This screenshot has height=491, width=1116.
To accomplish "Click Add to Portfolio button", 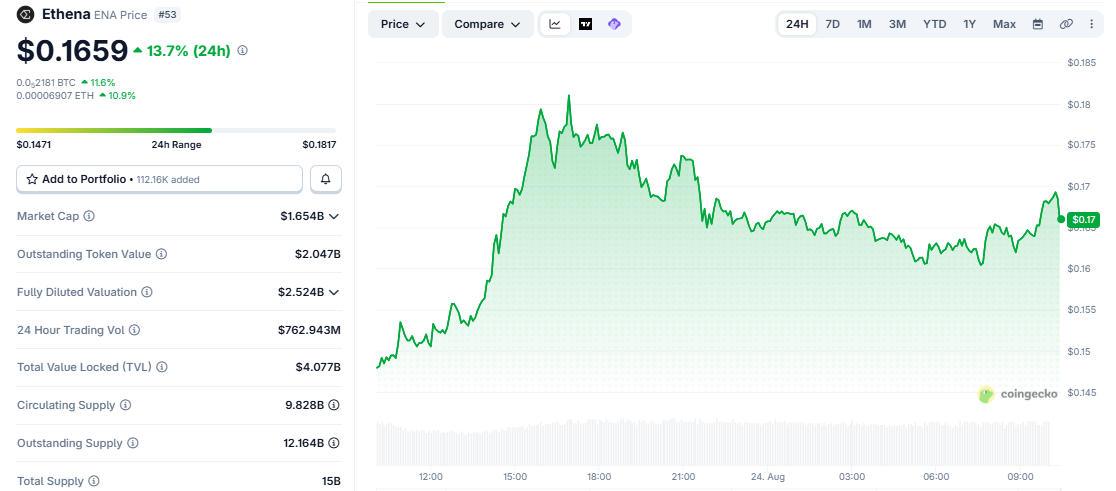I will (x=160, y=179).
